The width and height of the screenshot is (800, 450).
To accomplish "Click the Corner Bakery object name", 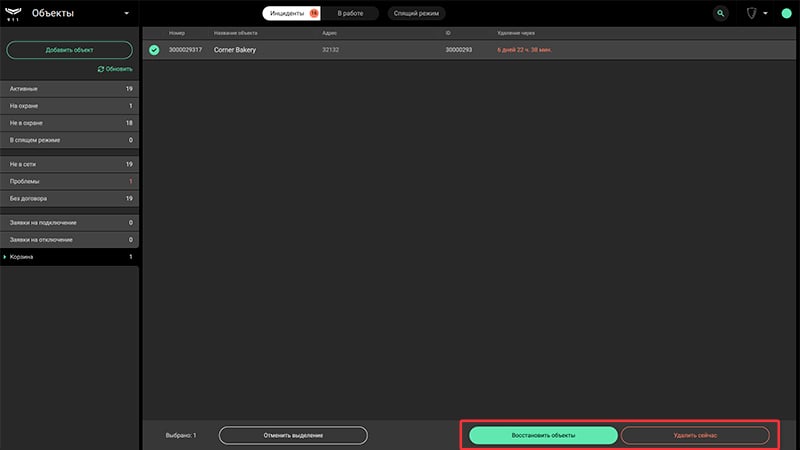I will [x=235, y=50].
